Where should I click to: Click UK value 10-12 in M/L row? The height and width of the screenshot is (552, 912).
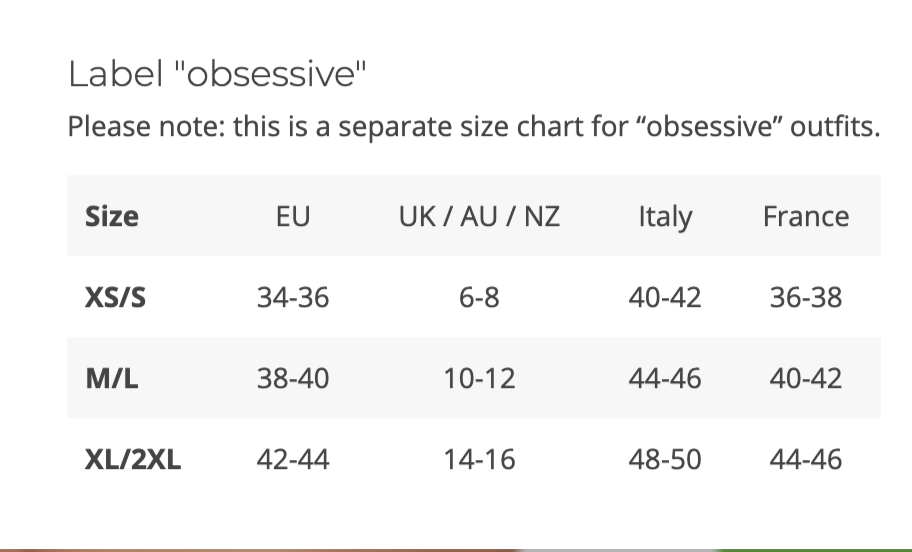tap(479, 378)
